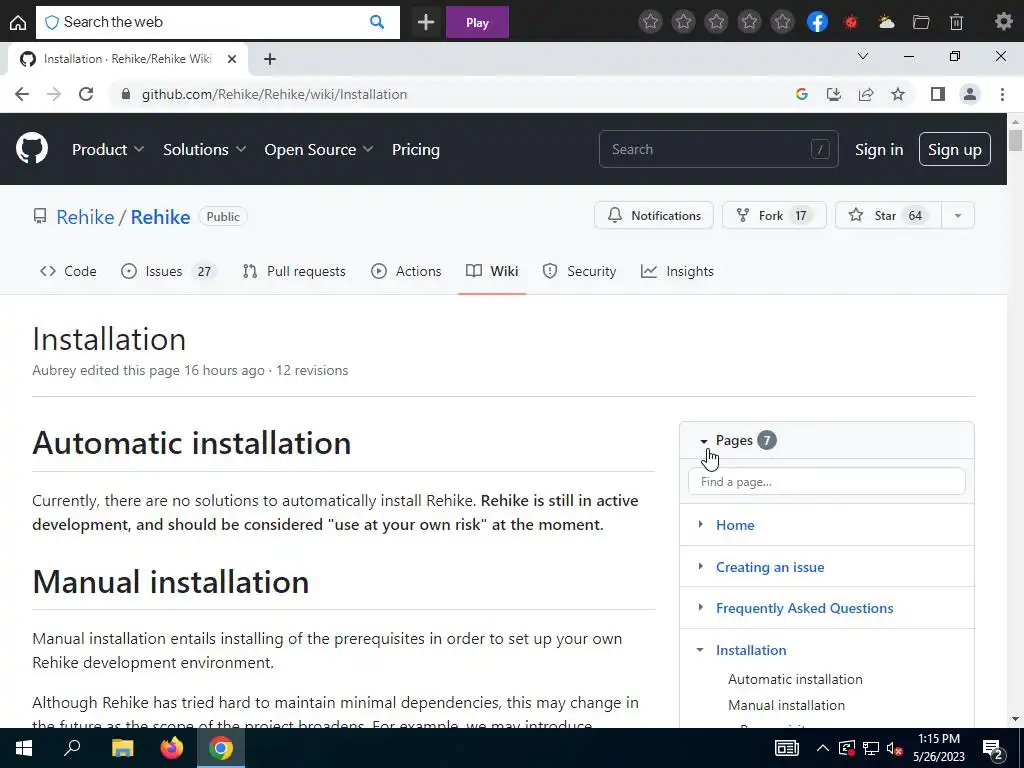This screenshot has height=768, width=1024.
Task: Click the Google icon in the address bar
Action: 802,94
